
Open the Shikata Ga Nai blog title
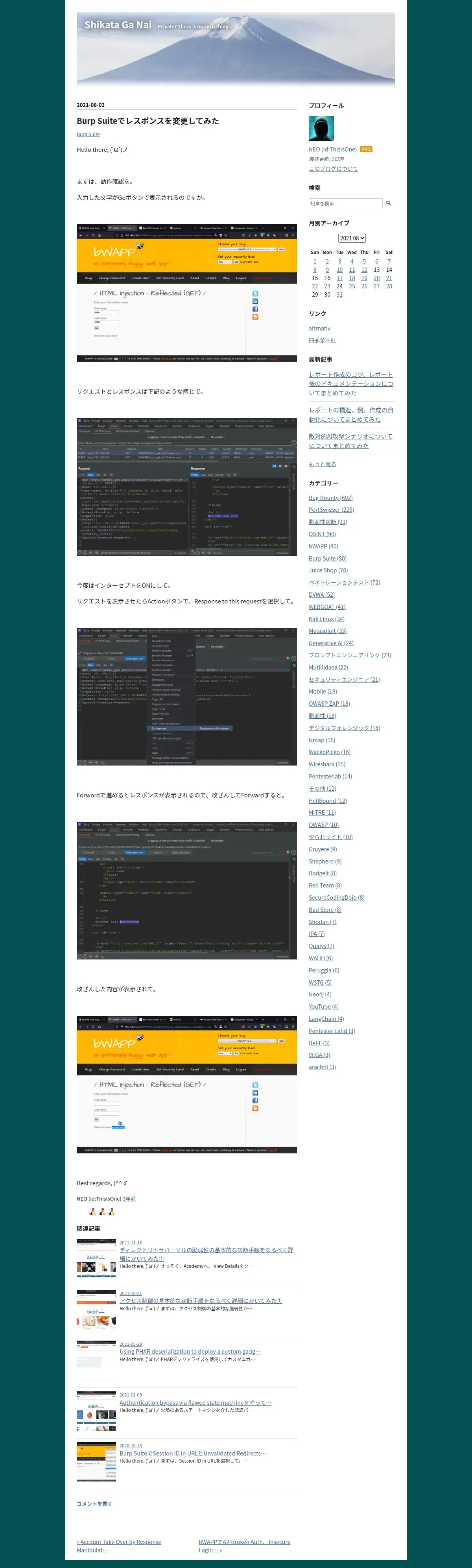click(118, 25)
